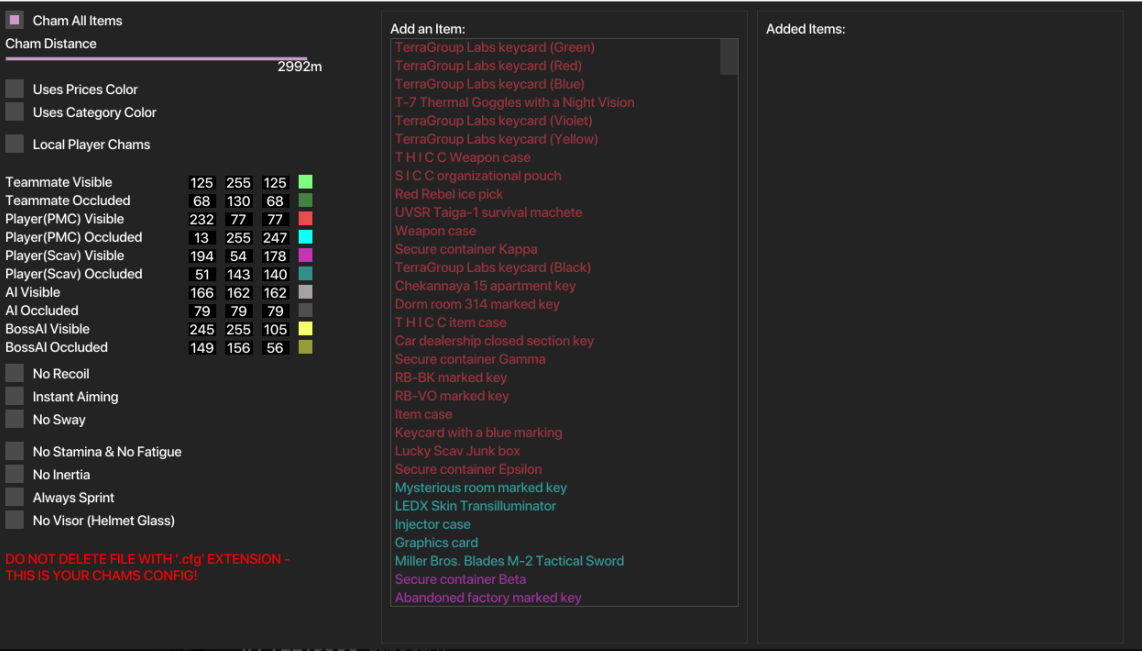Click the item list scrollbar thumb
This screenshot has width=1142, height=651.
pos(729,57)
